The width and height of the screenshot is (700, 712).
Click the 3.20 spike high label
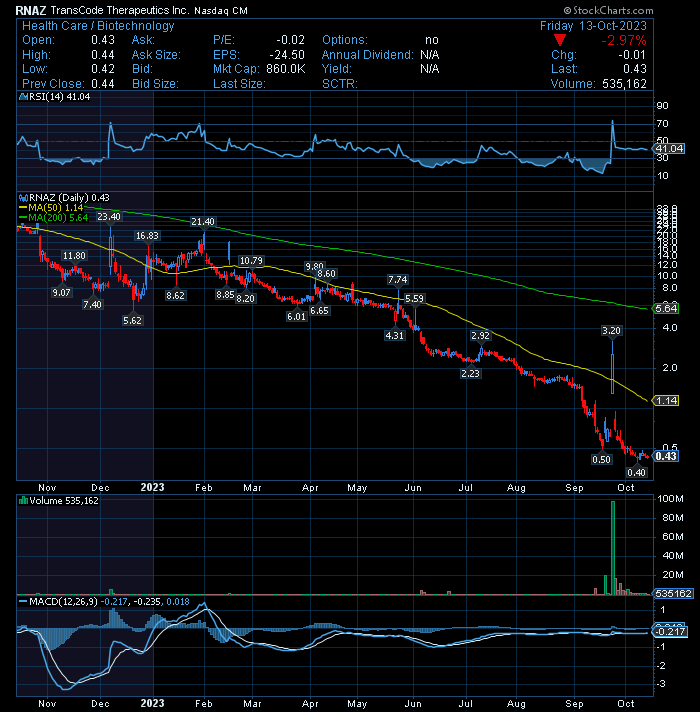(611, 330)
